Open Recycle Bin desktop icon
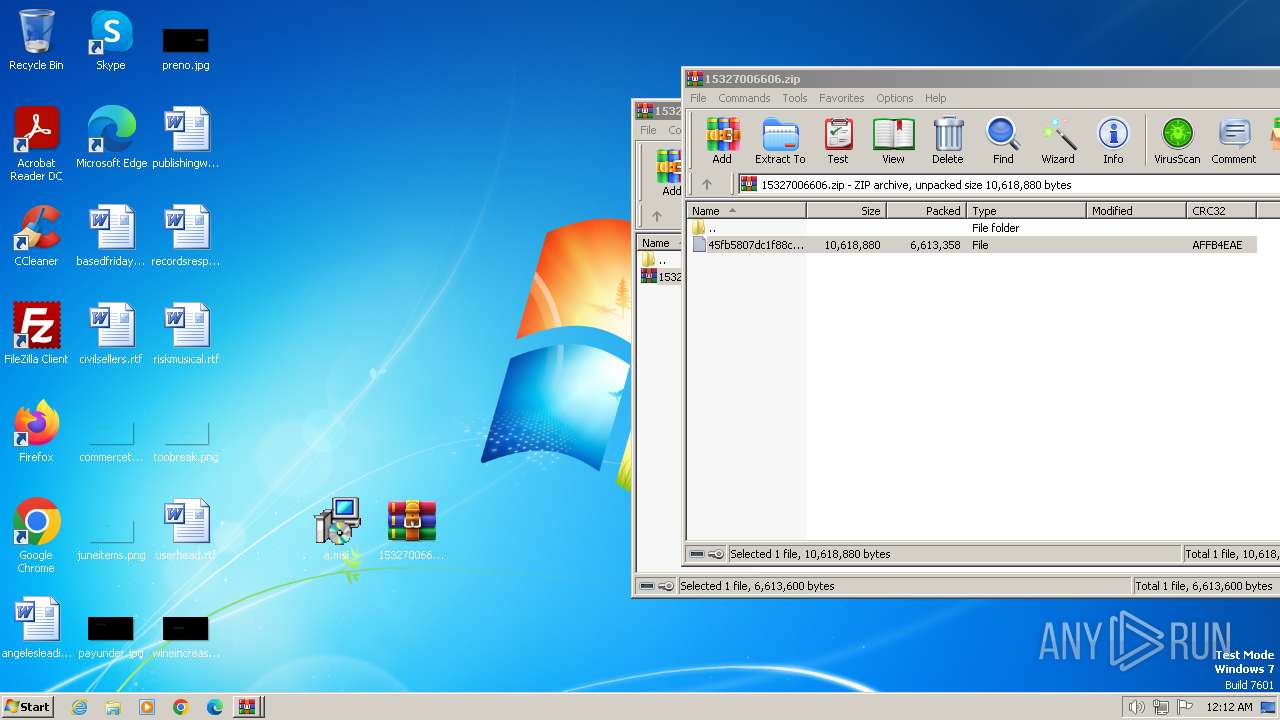1280x720 pixels. (x=36, y=40)
